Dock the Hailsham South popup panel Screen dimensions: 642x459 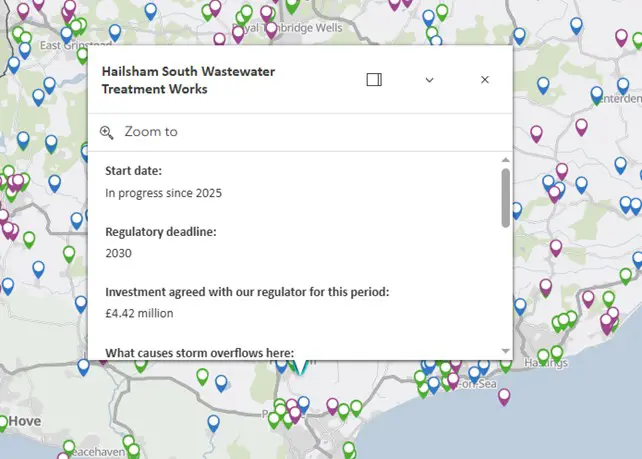[x=374, y=80]
